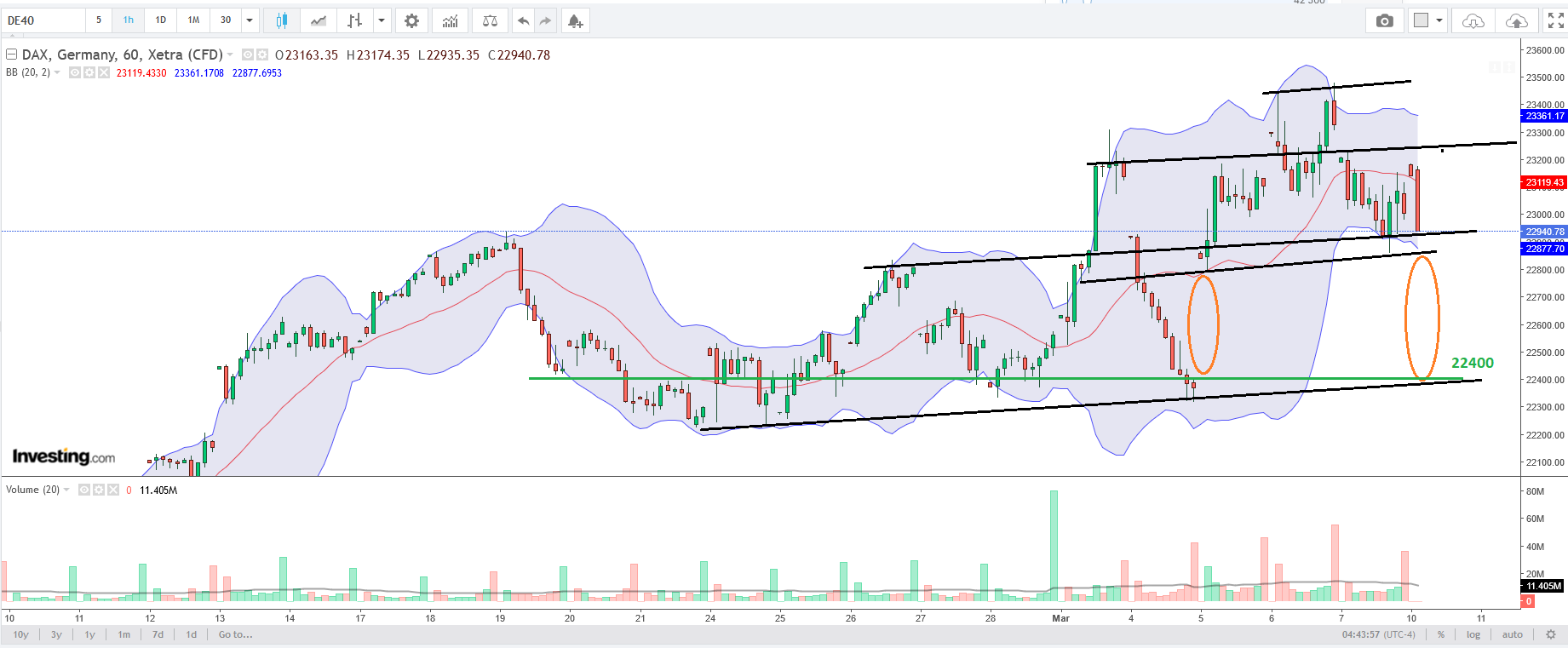Click the layout square swatch

[1421, 20]
